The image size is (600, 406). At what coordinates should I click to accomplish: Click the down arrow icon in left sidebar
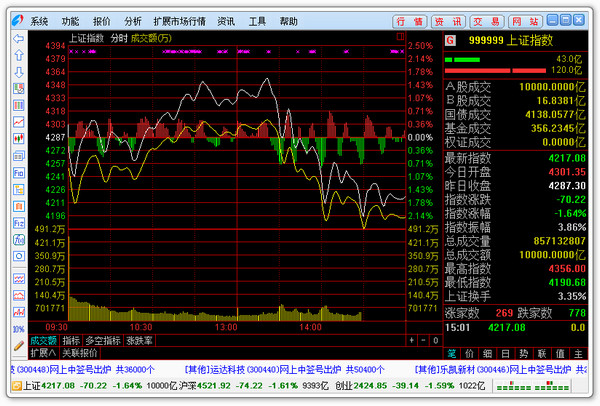[x=18, y=72]
